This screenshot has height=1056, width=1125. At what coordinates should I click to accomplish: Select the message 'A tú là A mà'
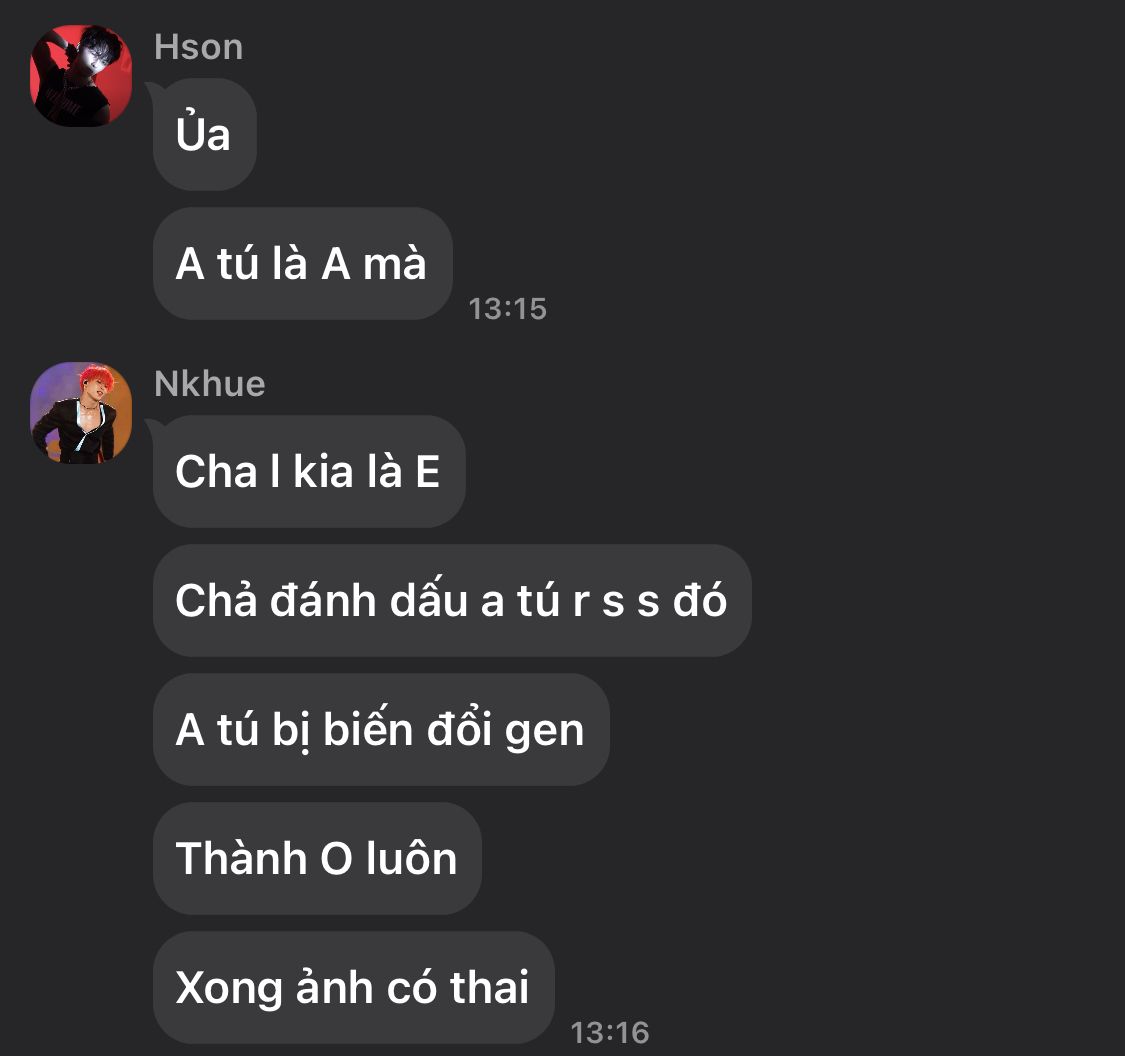[x=303, y=263]
